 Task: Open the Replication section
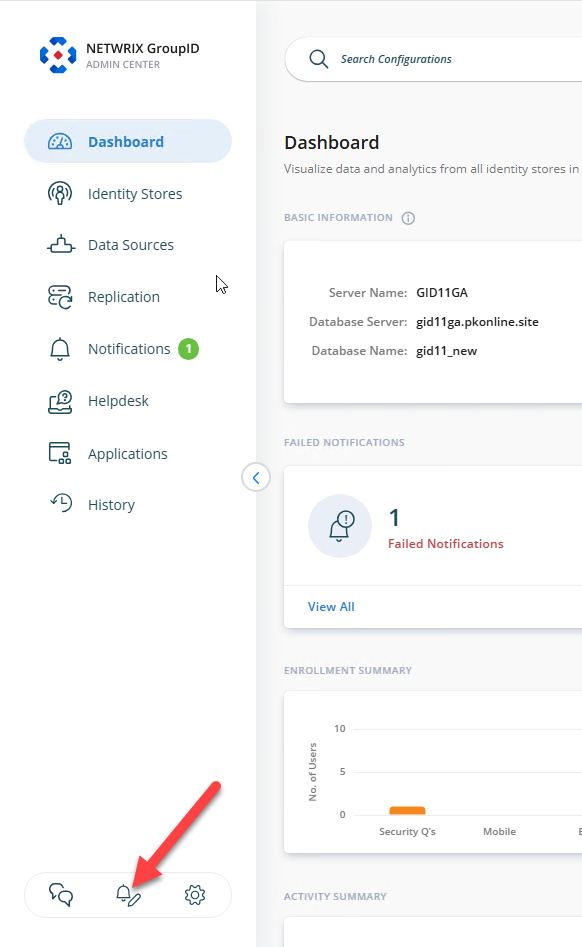(123, 296)
